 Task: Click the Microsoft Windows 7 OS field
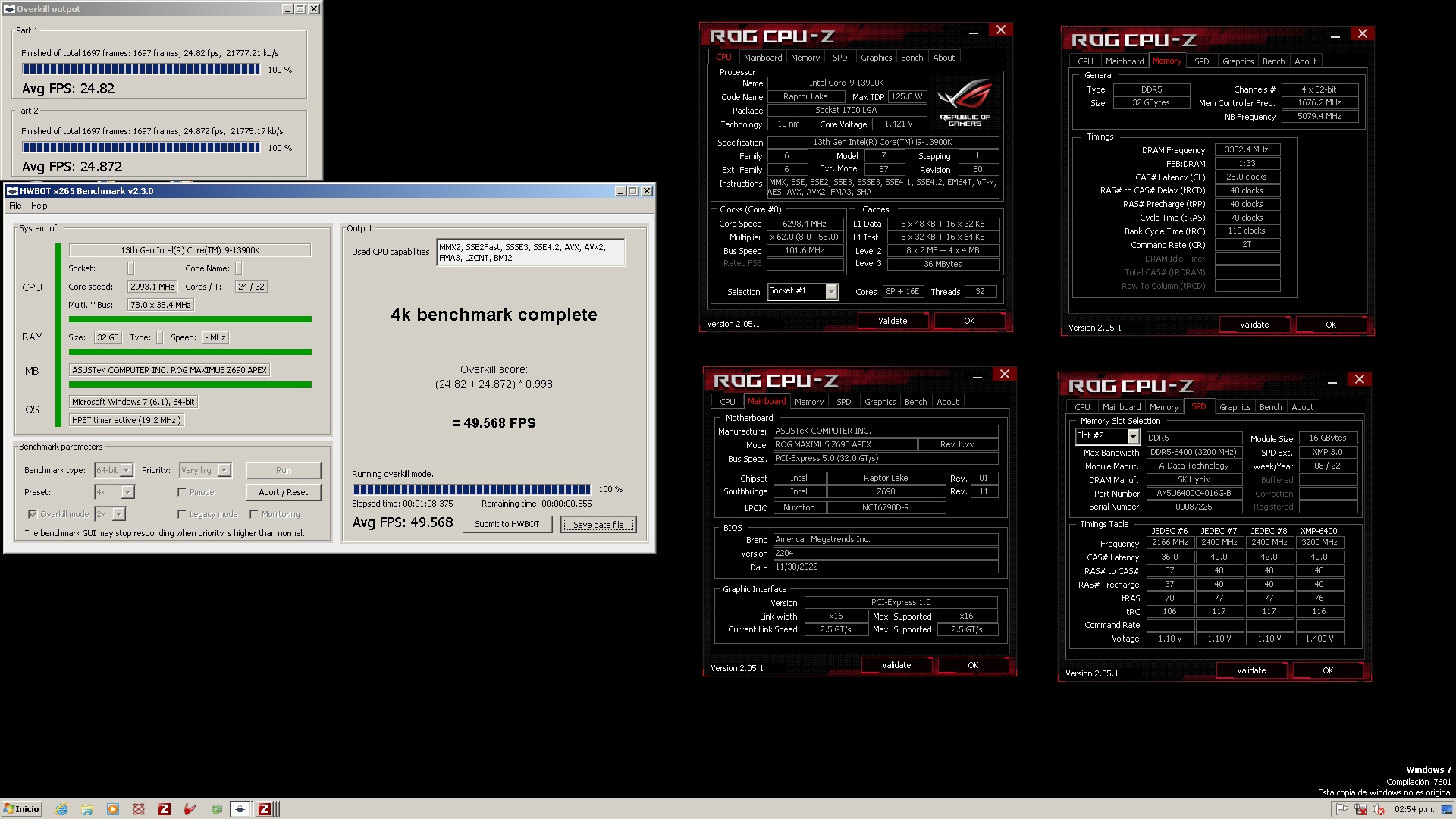pyautogui.click(x=133, y=402)
